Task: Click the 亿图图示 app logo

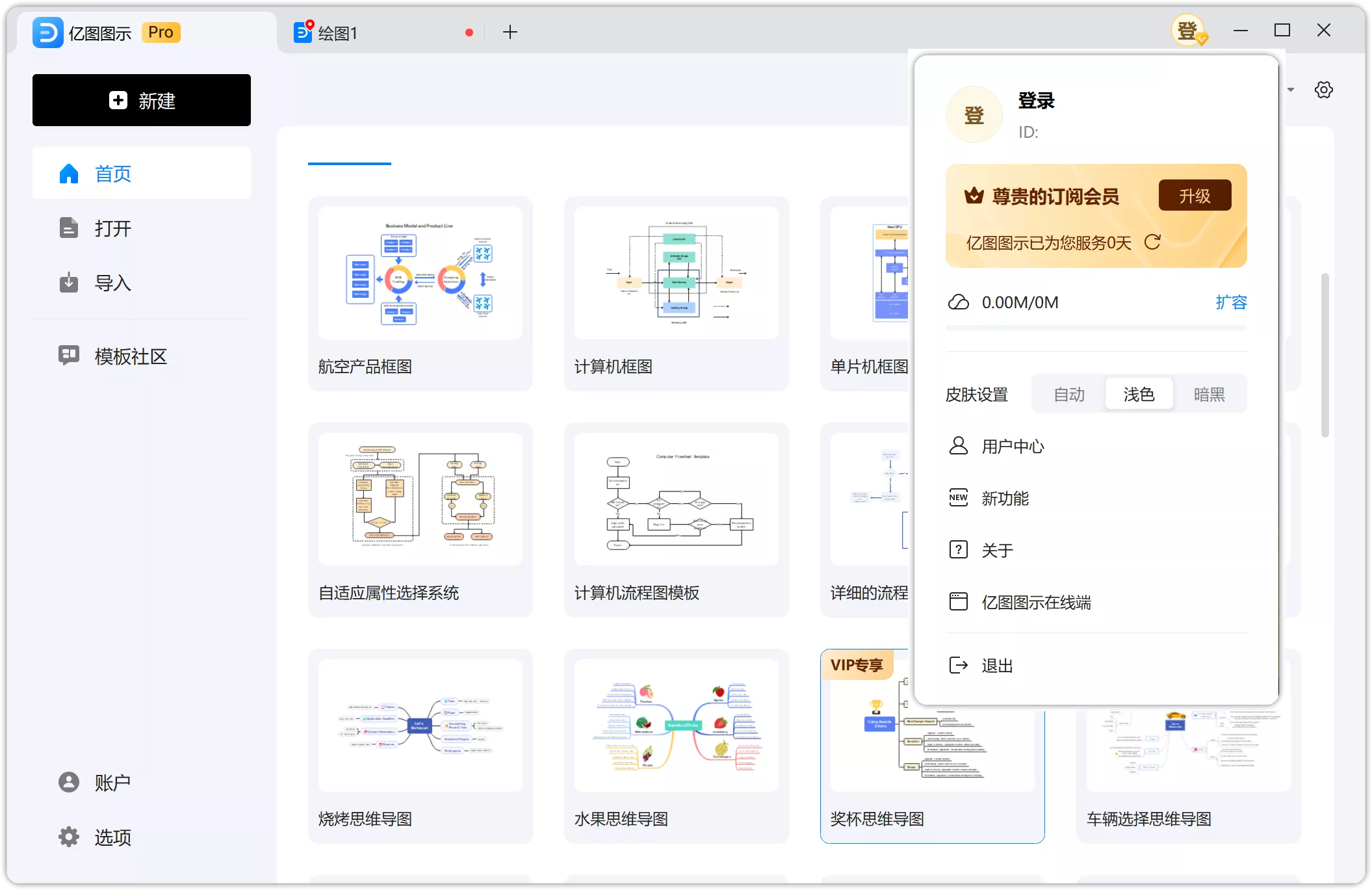Action: pos(48,33)
